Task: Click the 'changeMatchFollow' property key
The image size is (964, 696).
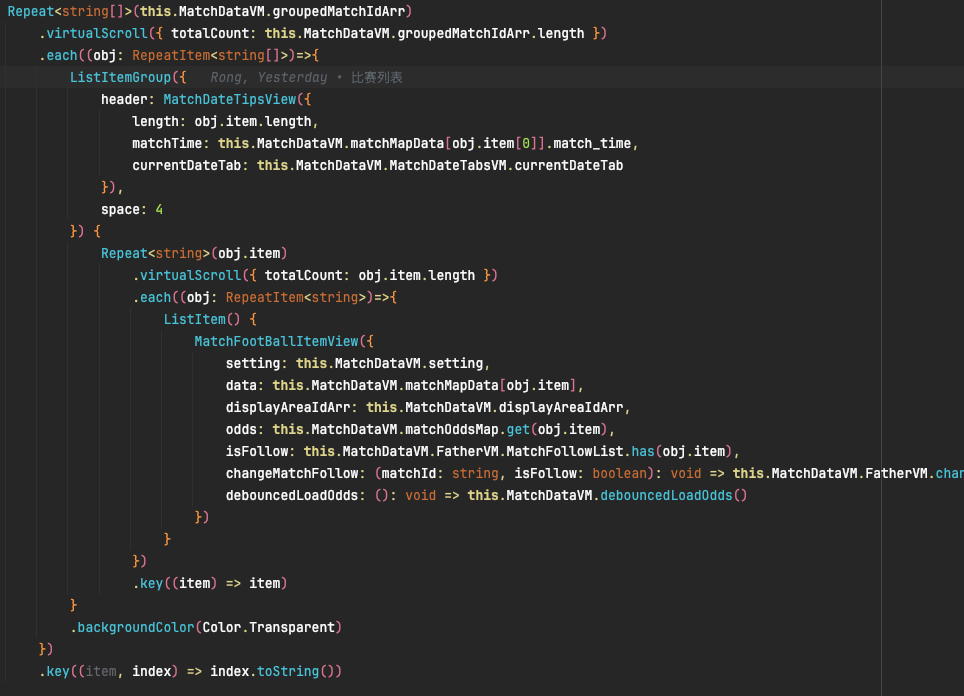Action: pos(292,473)
